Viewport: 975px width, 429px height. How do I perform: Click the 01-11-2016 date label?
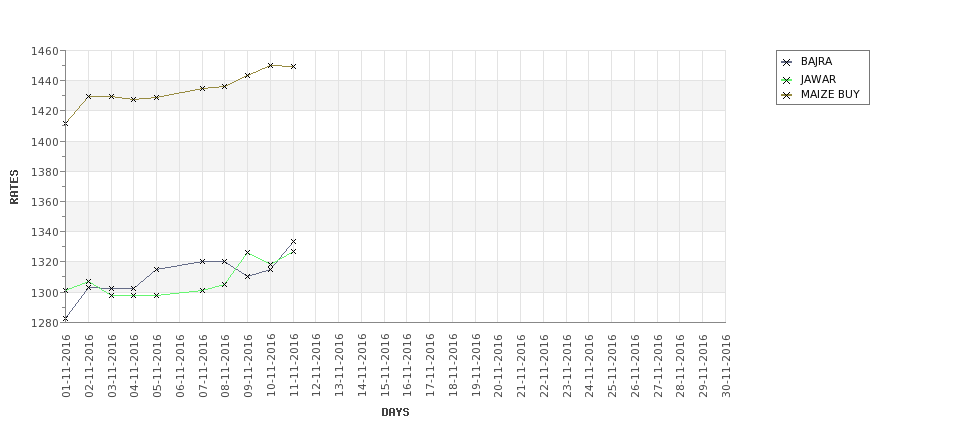pos(66,366)
